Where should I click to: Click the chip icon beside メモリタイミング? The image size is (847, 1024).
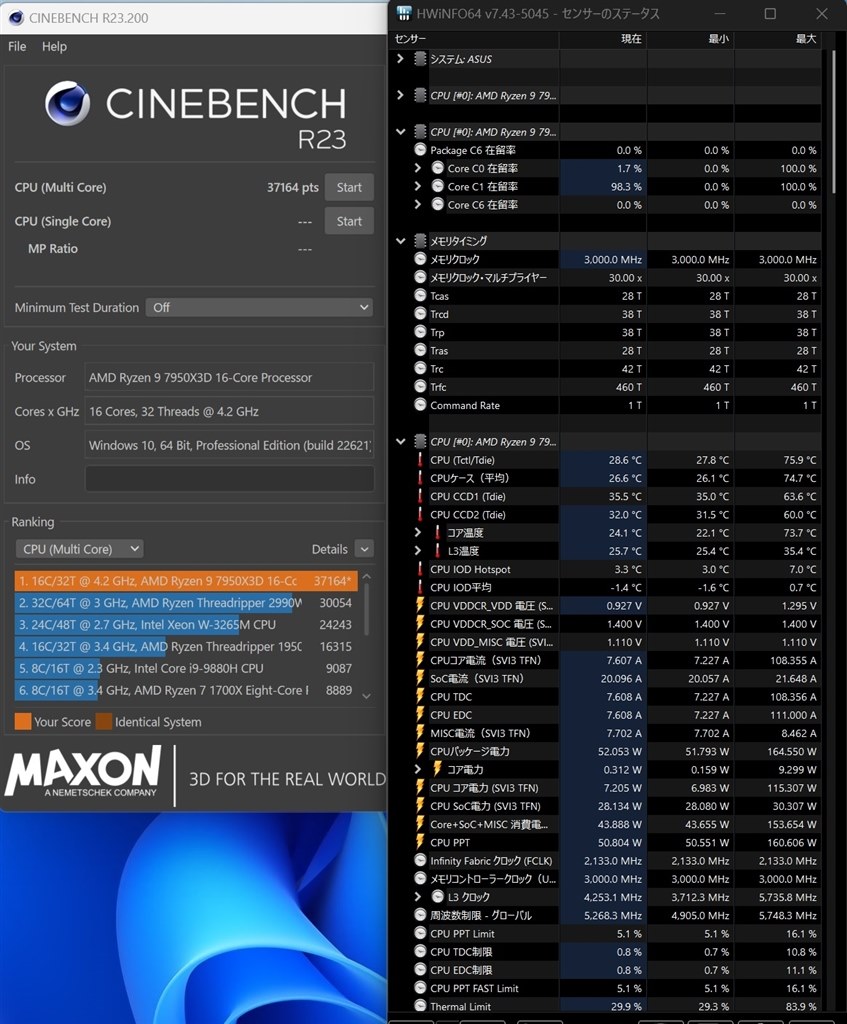click(421, 241)
